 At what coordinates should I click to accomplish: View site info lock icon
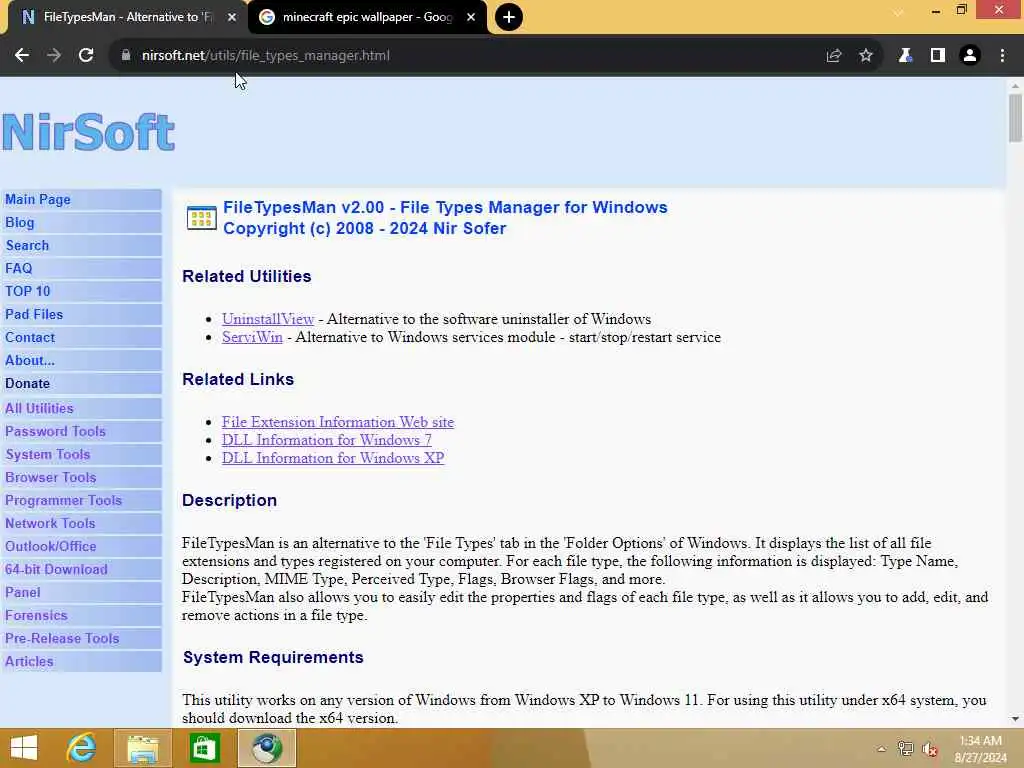click(x=126, y=56)
